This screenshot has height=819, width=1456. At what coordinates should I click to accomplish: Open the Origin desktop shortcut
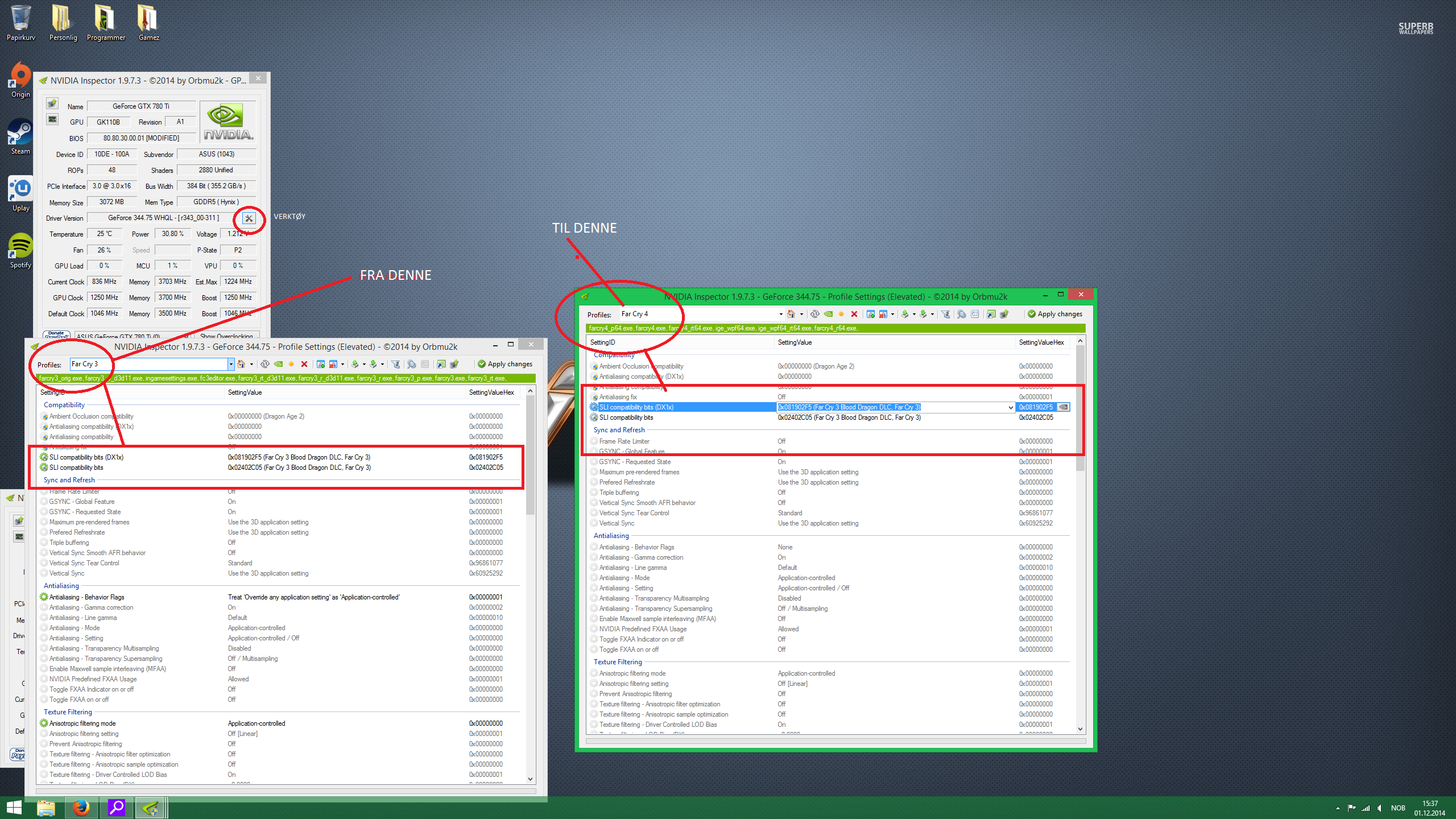[20, 80]
